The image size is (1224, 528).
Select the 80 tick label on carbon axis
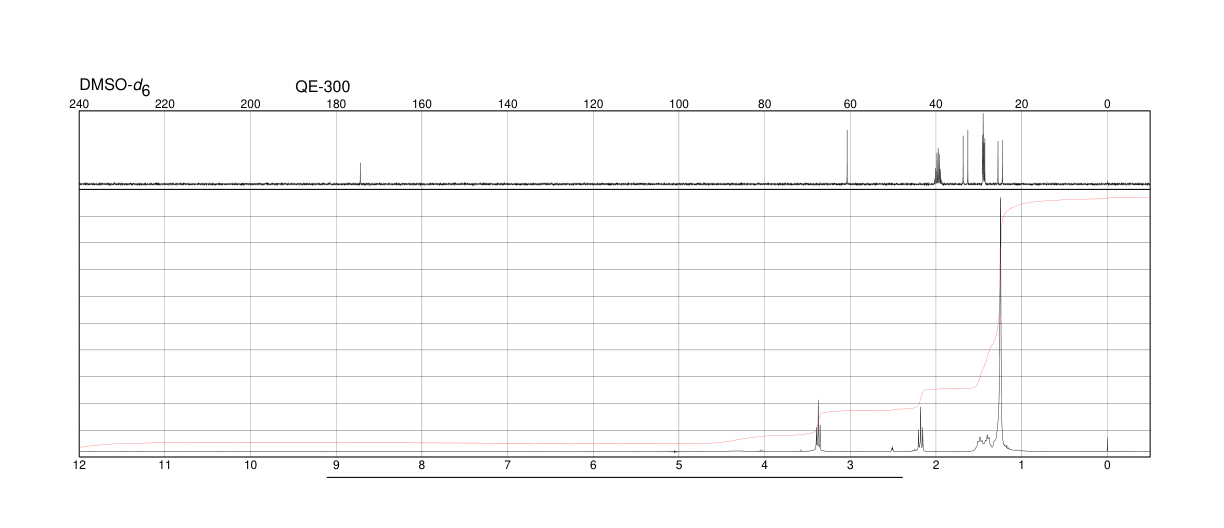pos(764,104)
